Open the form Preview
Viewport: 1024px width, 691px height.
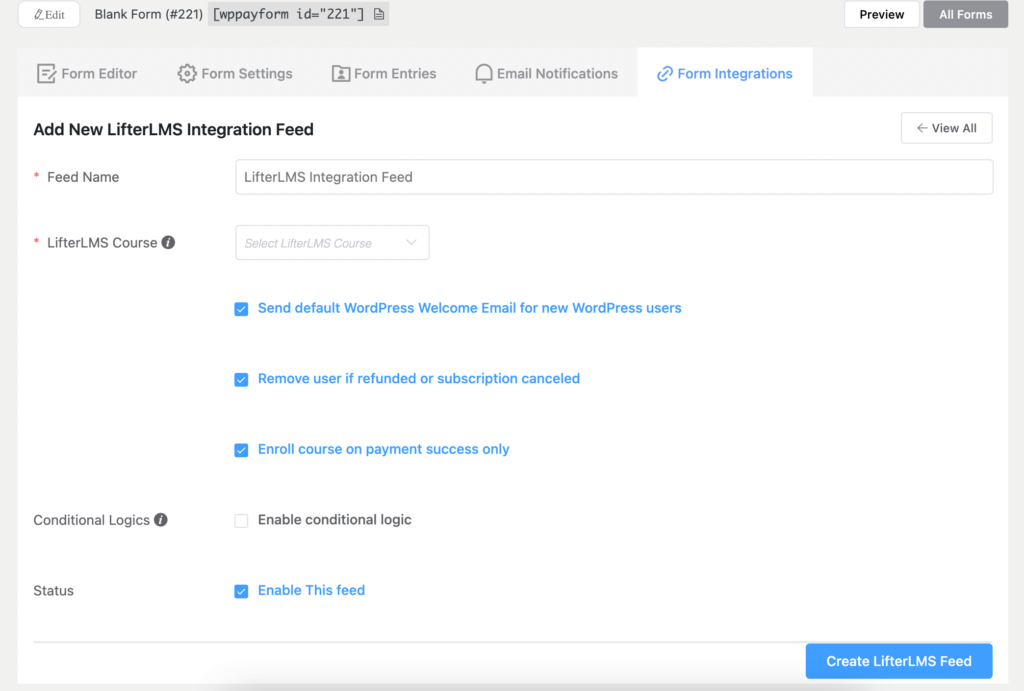click(881, 14)
